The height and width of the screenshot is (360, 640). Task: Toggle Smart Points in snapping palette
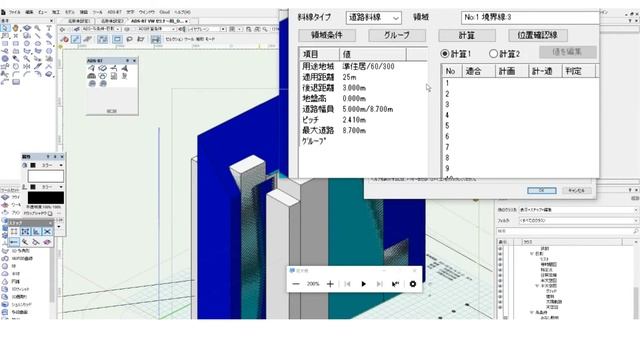coord(14,242)
